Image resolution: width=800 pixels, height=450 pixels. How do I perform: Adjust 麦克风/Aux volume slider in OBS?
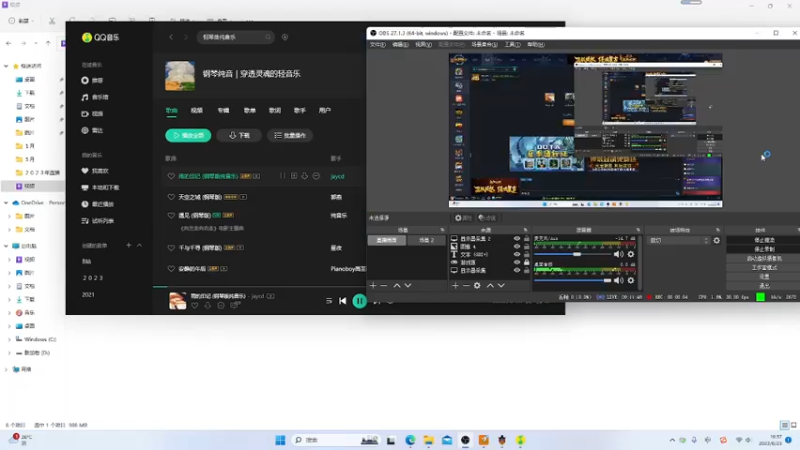(x=572, y=254)
